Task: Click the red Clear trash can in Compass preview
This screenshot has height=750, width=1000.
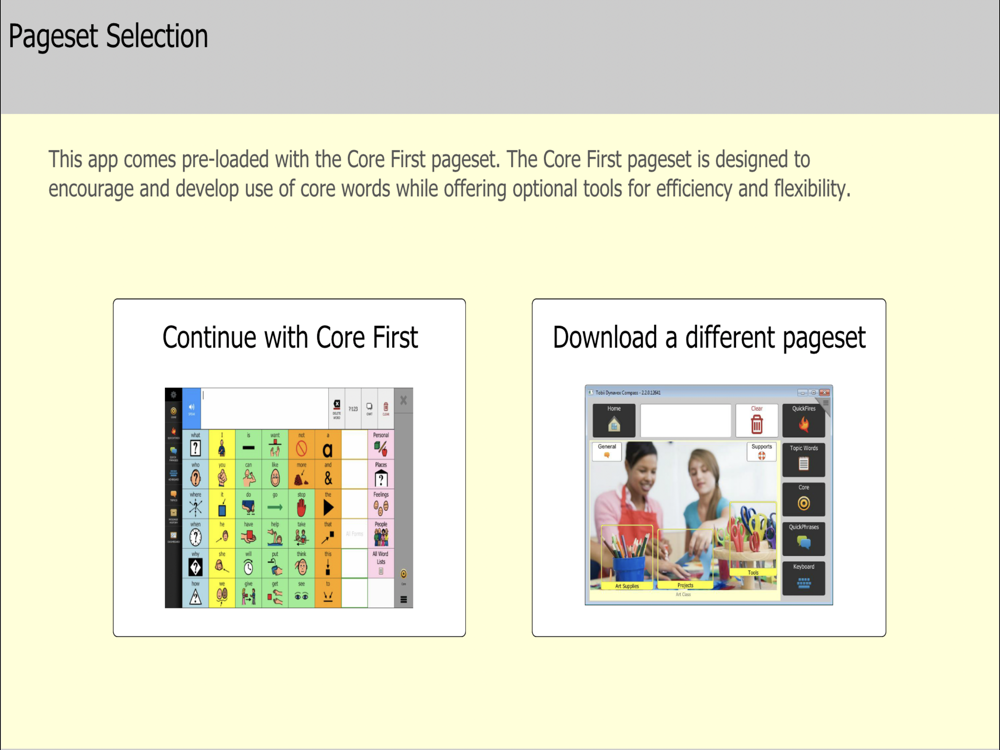Action: [756, 422]
